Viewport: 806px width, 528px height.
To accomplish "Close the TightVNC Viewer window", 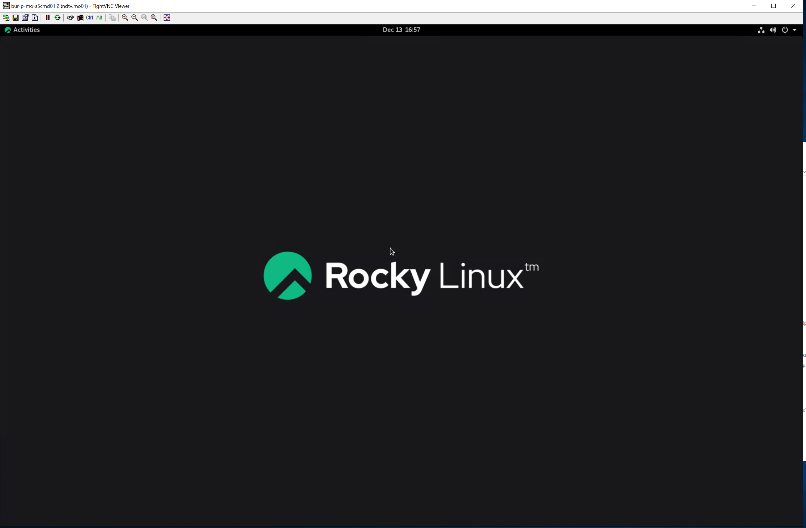I will click(x=793, y=6).
